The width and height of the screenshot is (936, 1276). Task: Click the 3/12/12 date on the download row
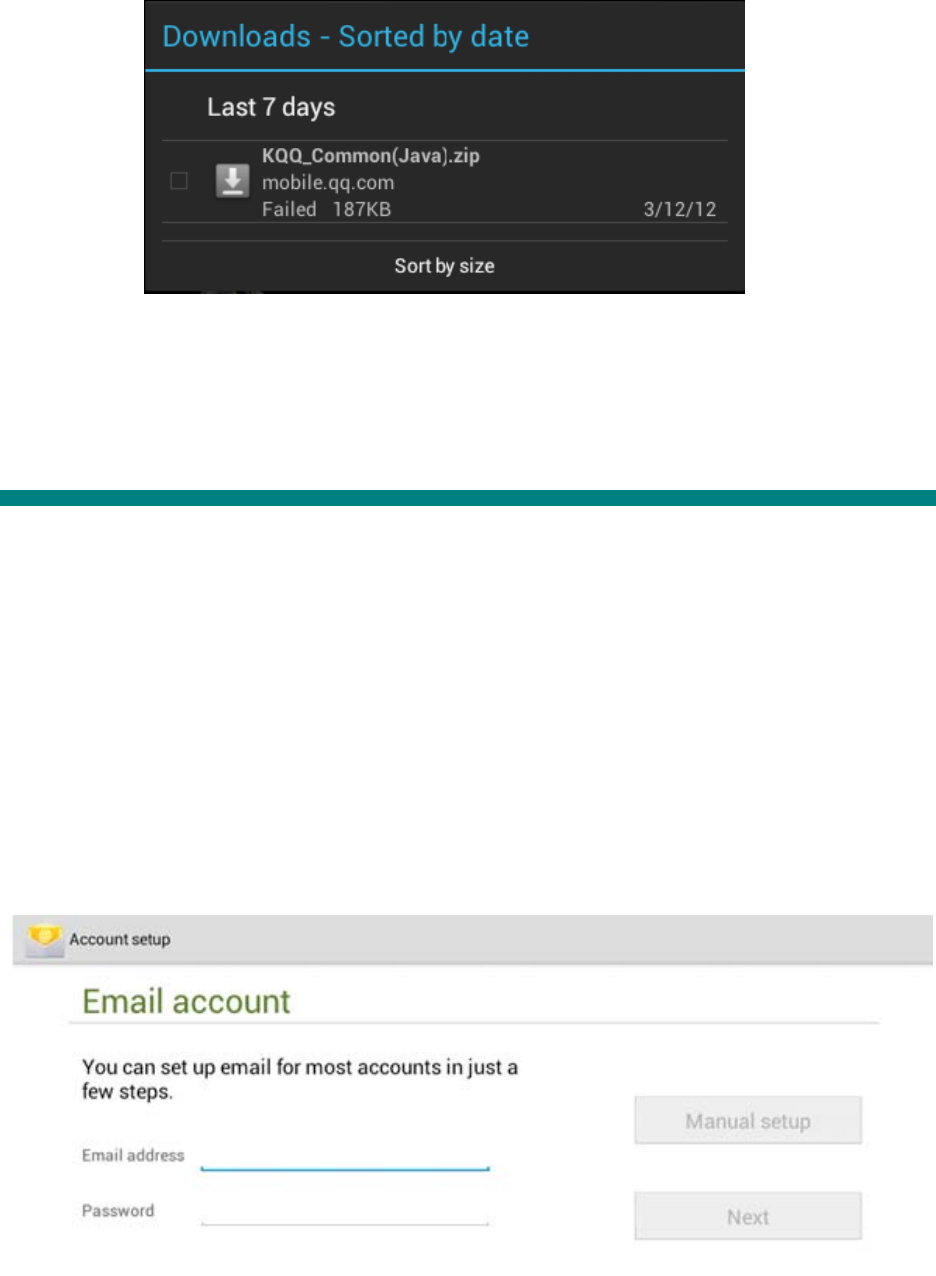click(x=681, y=210)
